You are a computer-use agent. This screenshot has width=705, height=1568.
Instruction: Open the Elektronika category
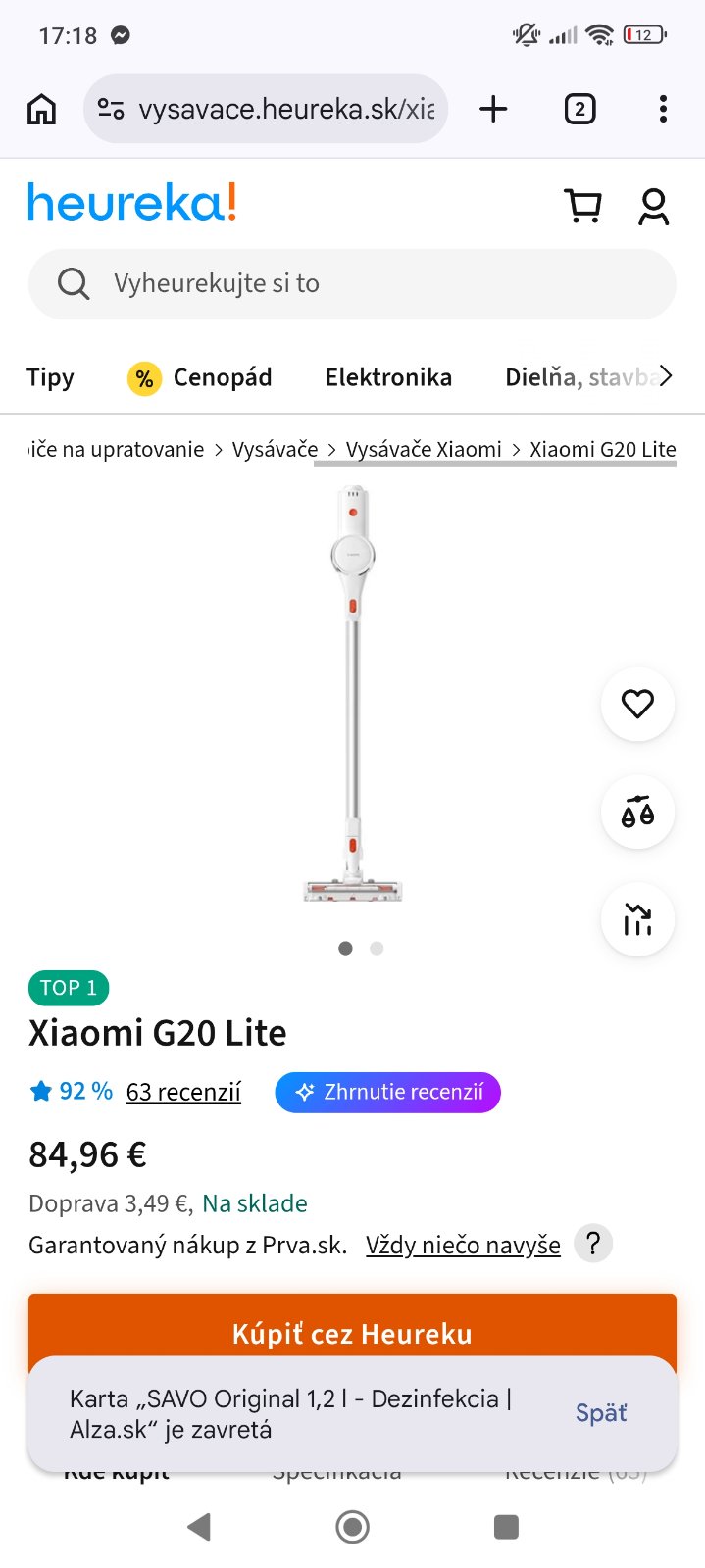point(388,377)
